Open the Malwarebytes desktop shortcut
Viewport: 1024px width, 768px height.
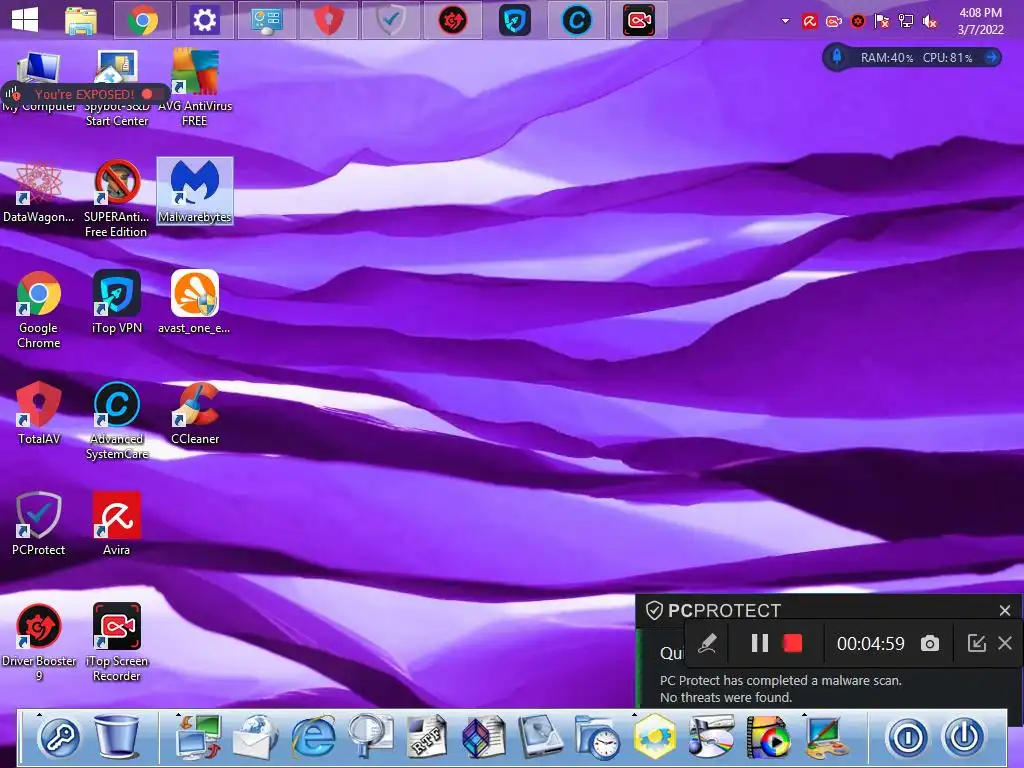click(195, 191)
